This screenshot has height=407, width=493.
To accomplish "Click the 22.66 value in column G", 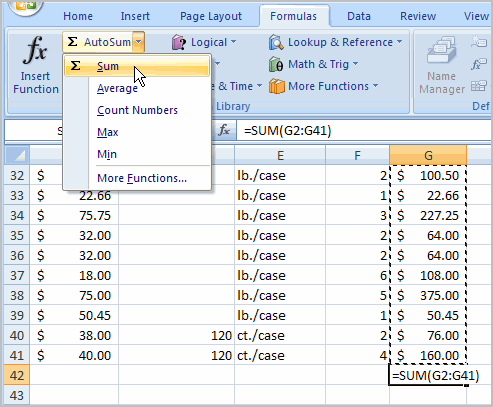I will coord(428,195).
